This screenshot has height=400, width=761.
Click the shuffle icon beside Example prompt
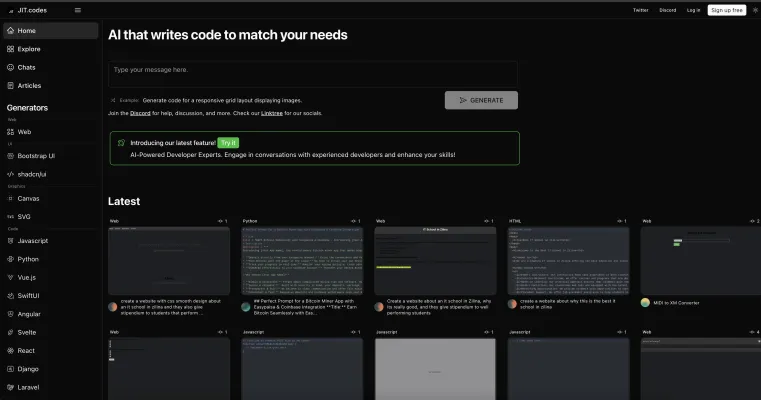click(x=113, y=100)
